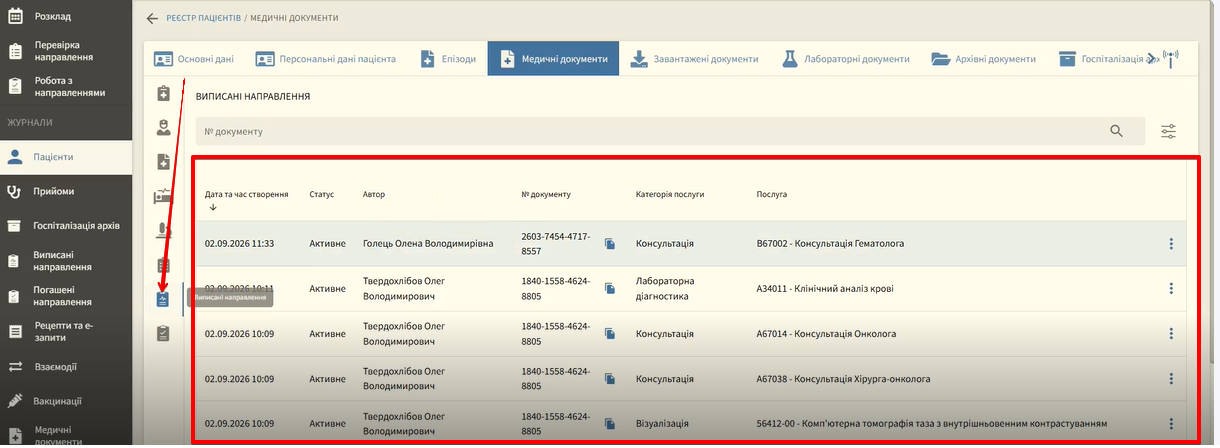Open Розклад in the left sidebar

pyautogui.click(x=66, y=16)
